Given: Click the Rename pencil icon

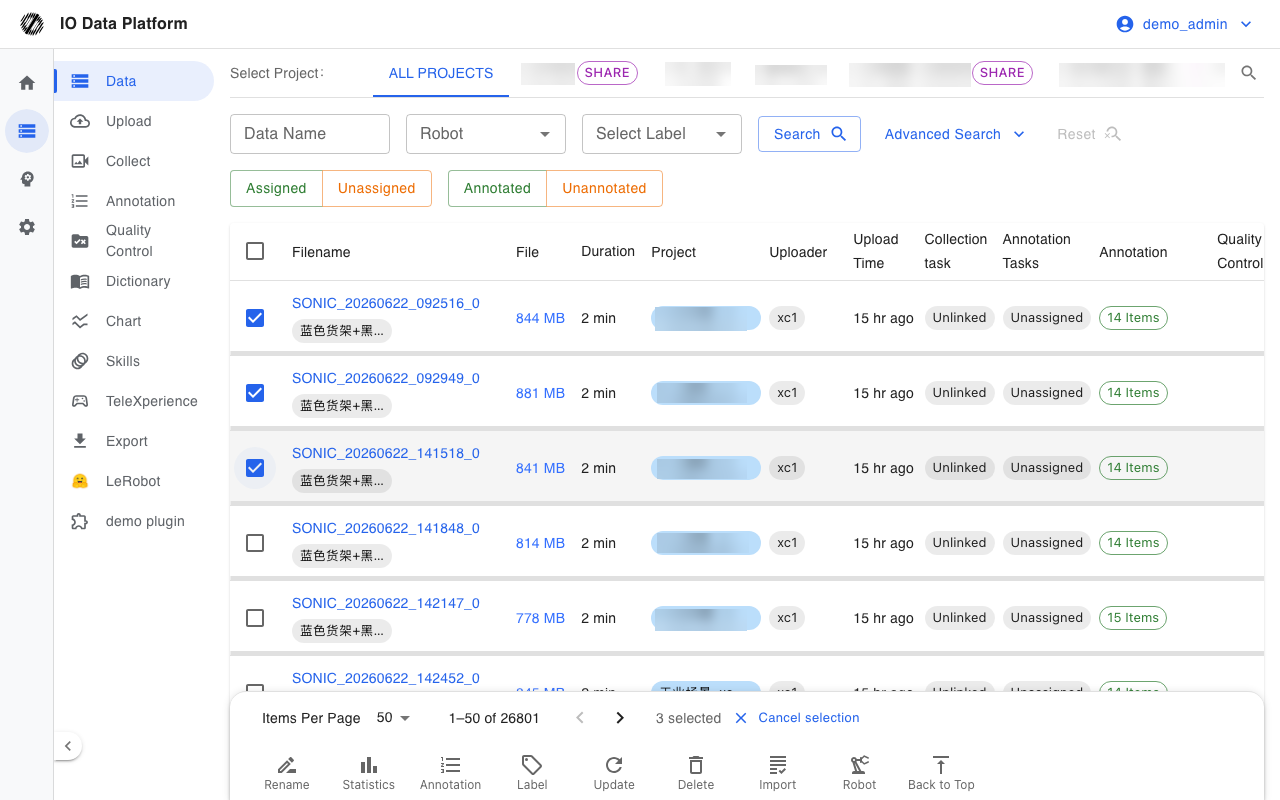Looking at the screenshot, I should [287, 766].
